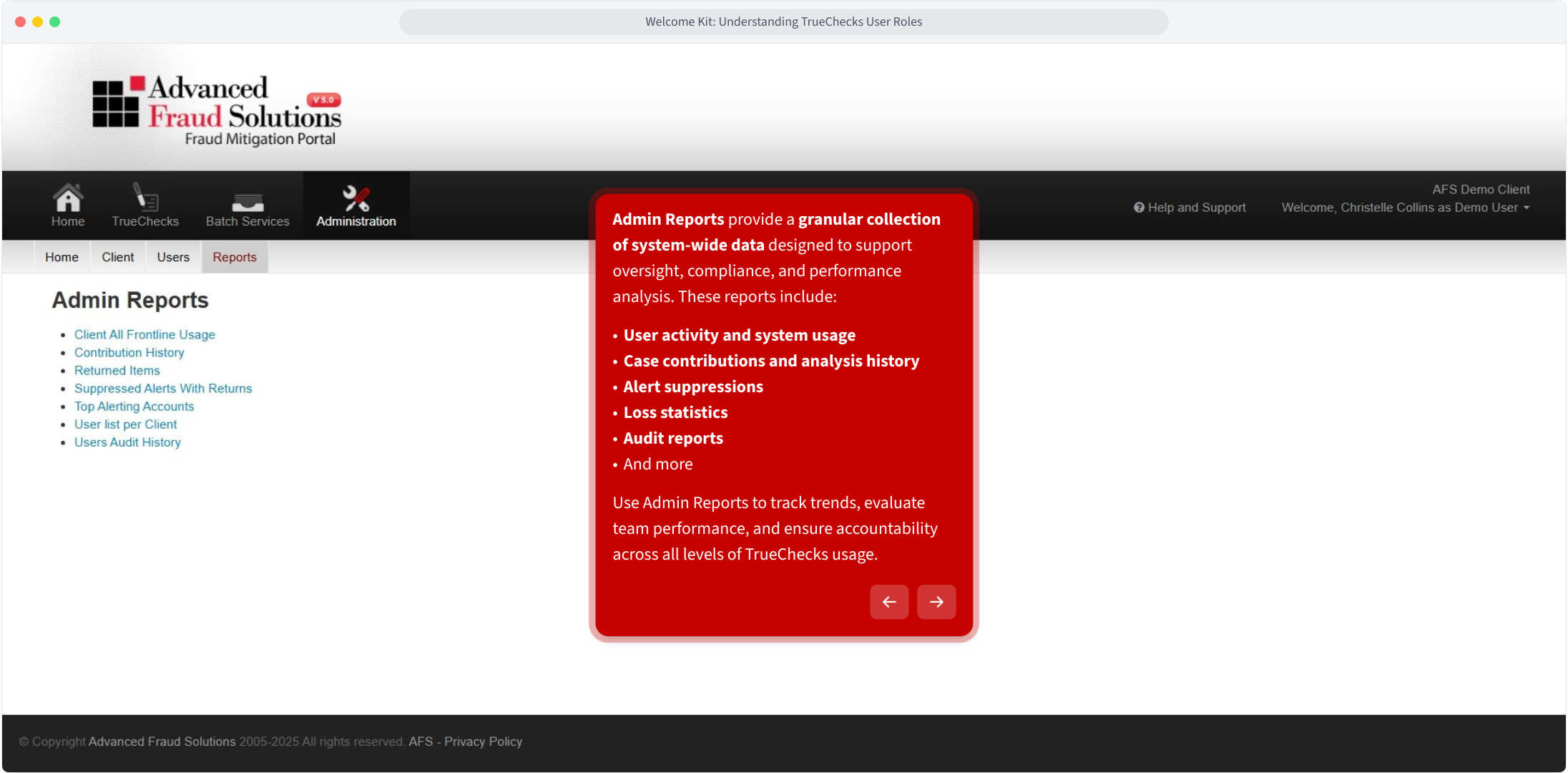Open Suppressed Alerts With Returns report
The width and height of the screenshot is (1568, 773).
[x=163, y=388]
